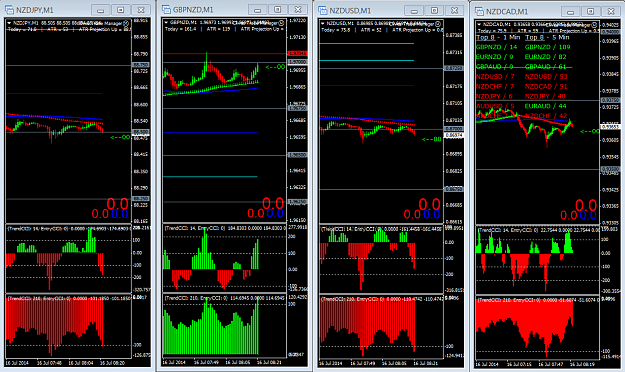This screenshot has height=372, width=625.
Task: Click 'Today = 161.4' in GBPNZD chart
Action: (181, 29)
